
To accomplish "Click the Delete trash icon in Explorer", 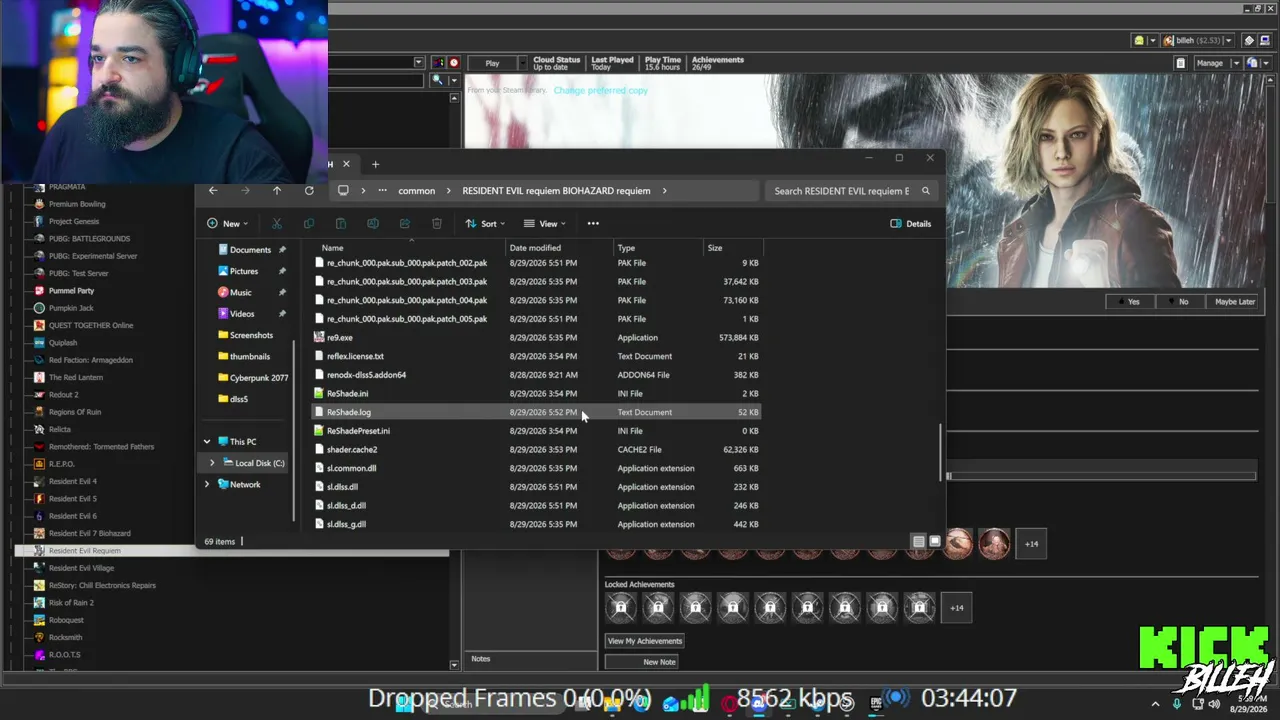I will [437, 224].
